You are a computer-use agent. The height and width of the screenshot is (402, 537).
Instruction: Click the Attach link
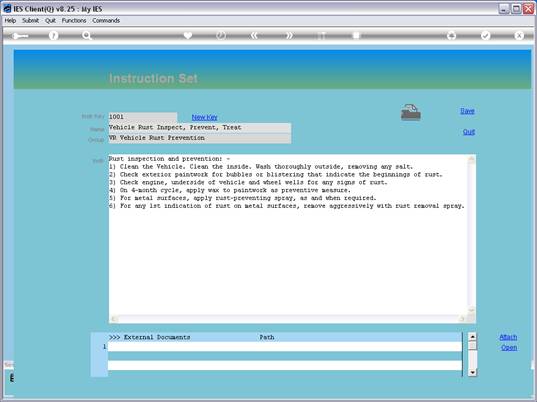tap(508, 337)
